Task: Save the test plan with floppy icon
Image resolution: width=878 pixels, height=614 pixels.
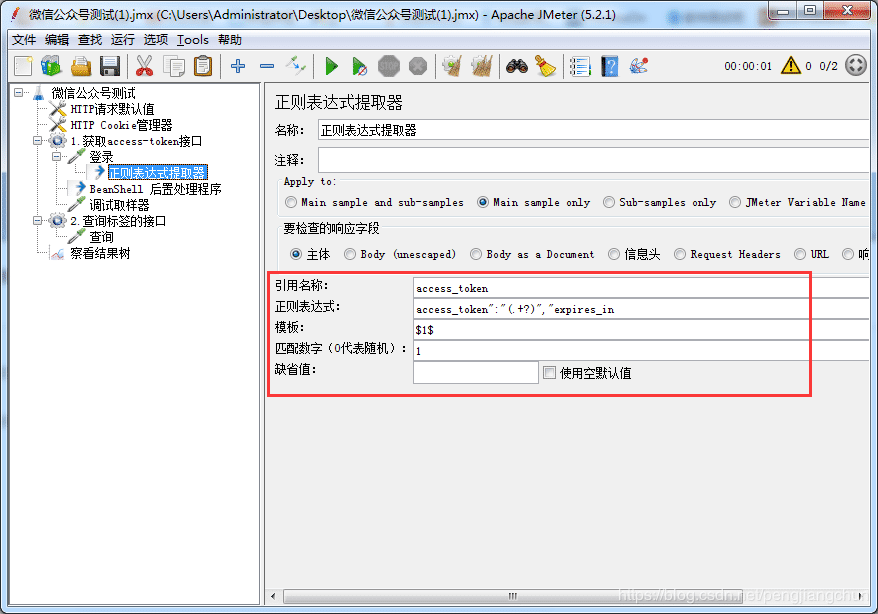Action: 110,66
